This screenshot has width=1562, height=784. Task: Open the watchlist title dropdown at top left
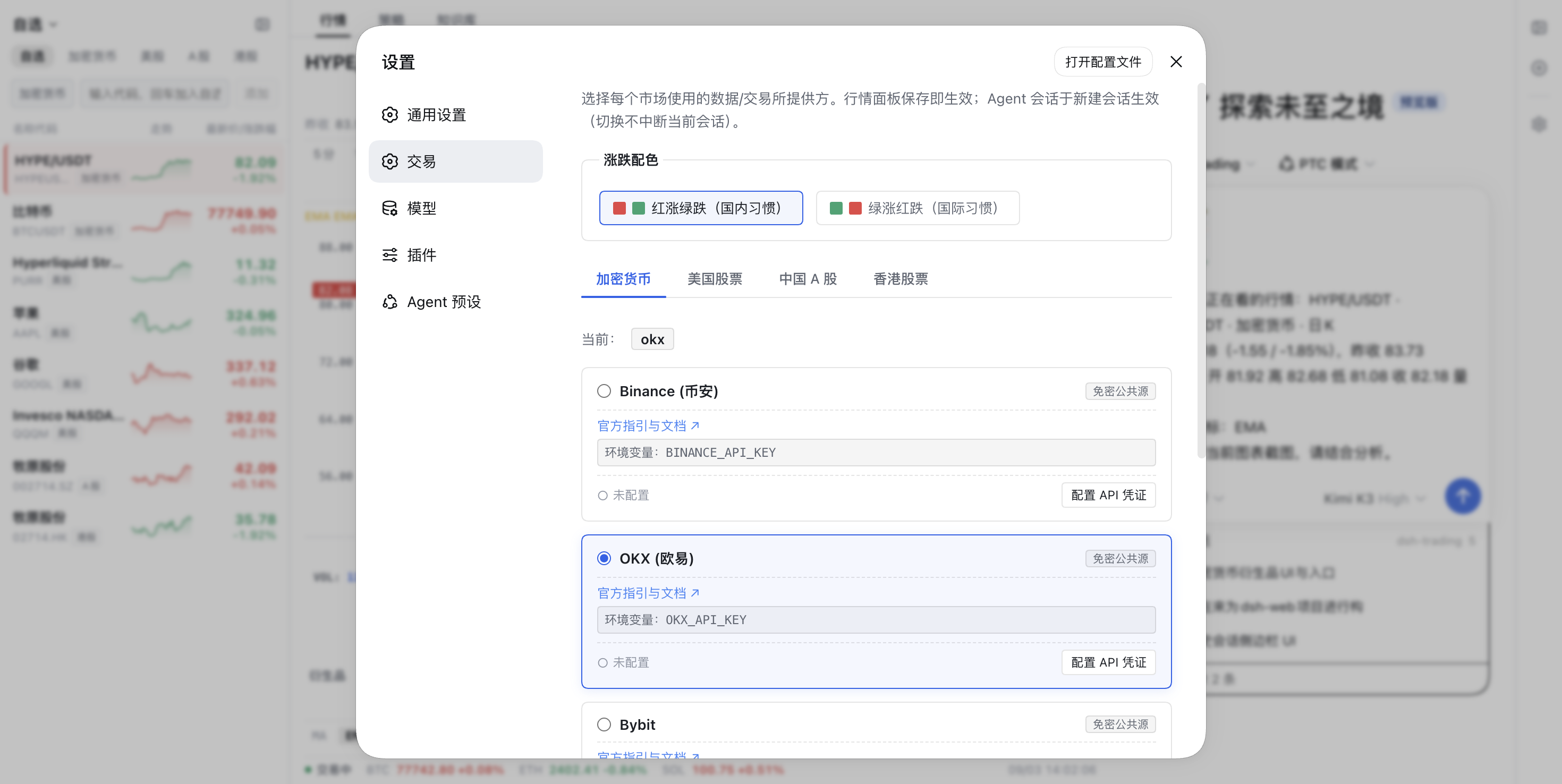[x=35, y=25]
